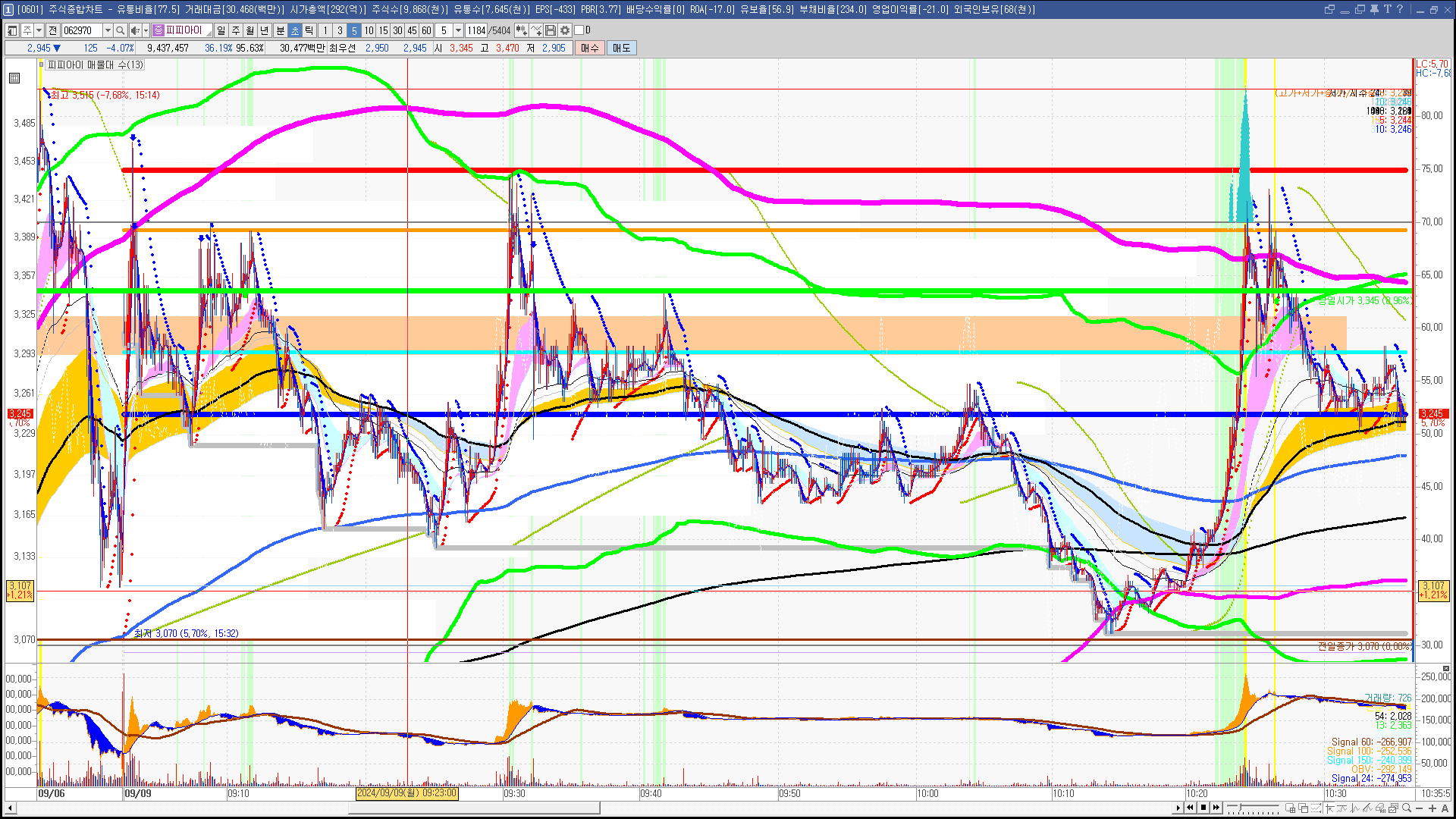1456x819 pixels.
Task: Click the save chart floppy disk icon
Action: [x=551, y=30]
